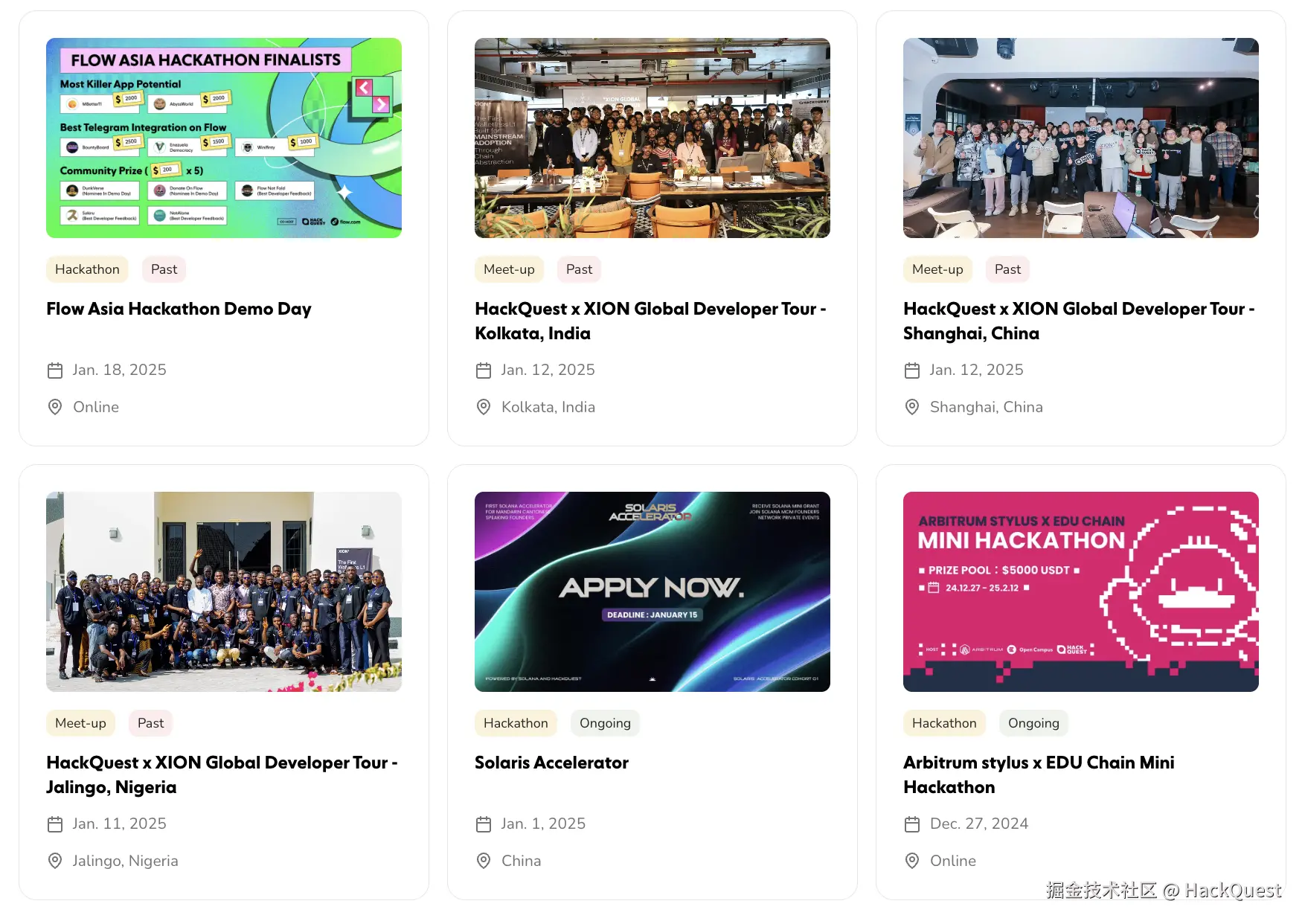The image size is (1305, 924).
Task: Click calendar icon next to Jan. 11, 2025
Action: 55,824
